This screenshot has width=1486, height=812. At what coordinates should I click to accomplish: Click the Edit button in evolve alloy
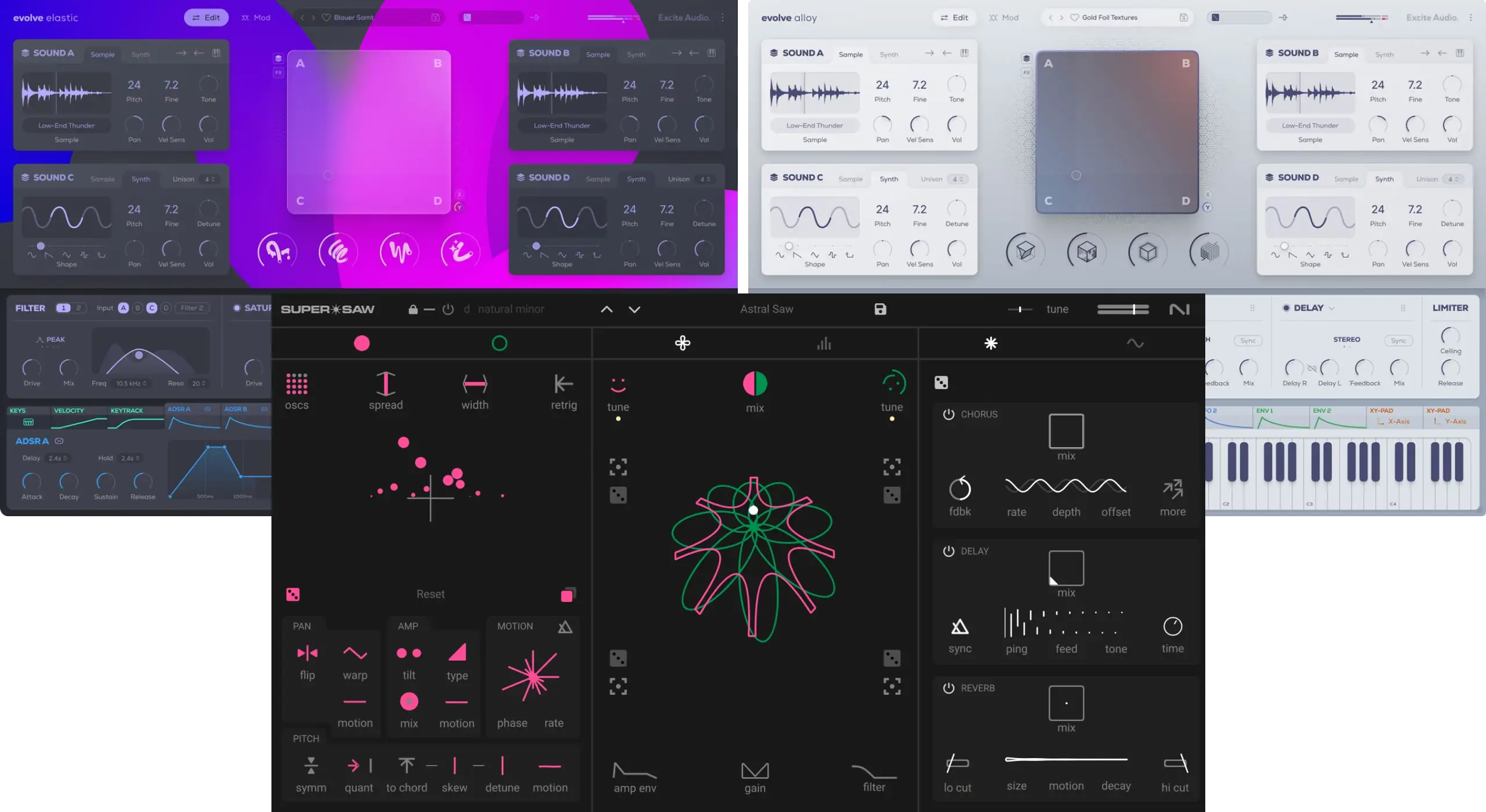pyautogui.click(x=954, y=17)
